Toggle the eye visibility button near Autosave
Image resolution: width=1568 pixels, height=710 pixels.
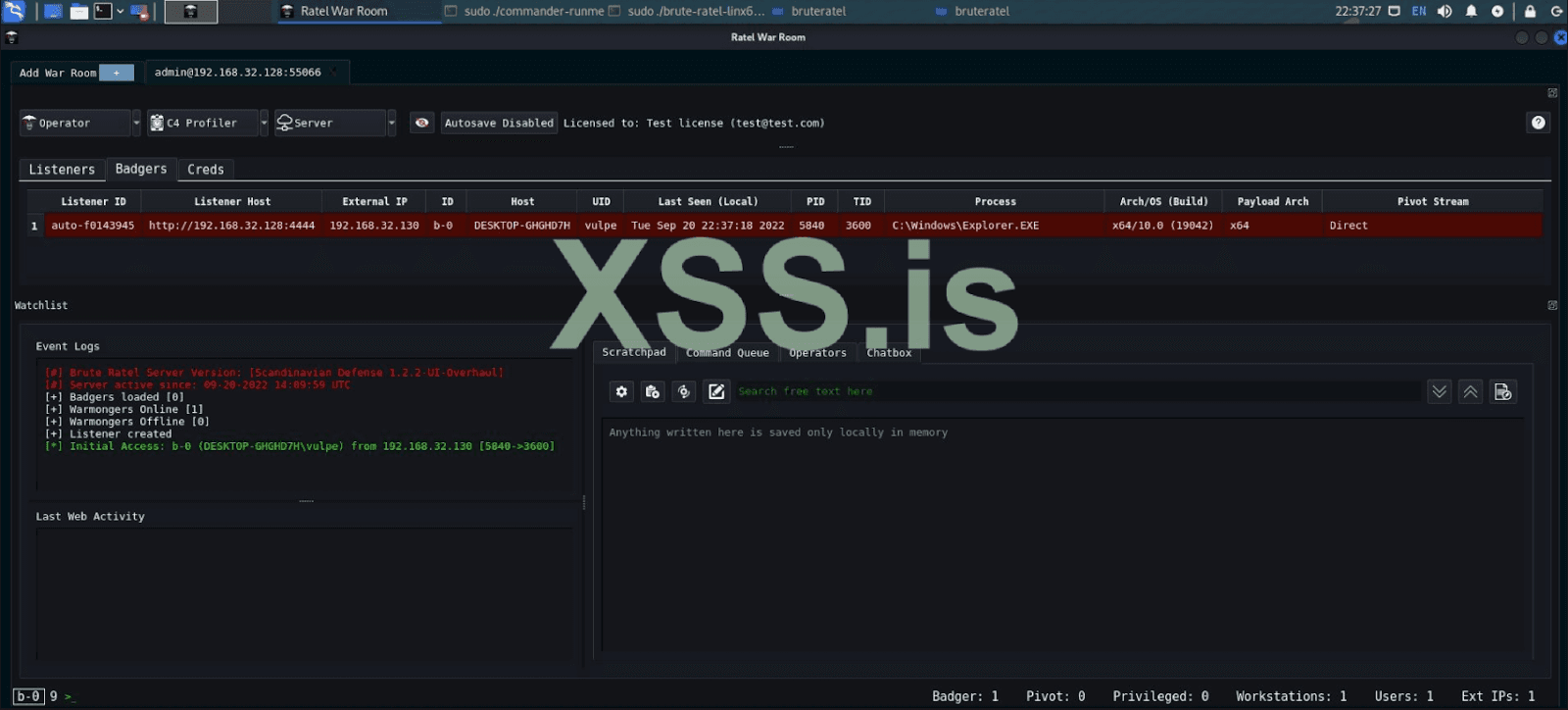[421, 123]
